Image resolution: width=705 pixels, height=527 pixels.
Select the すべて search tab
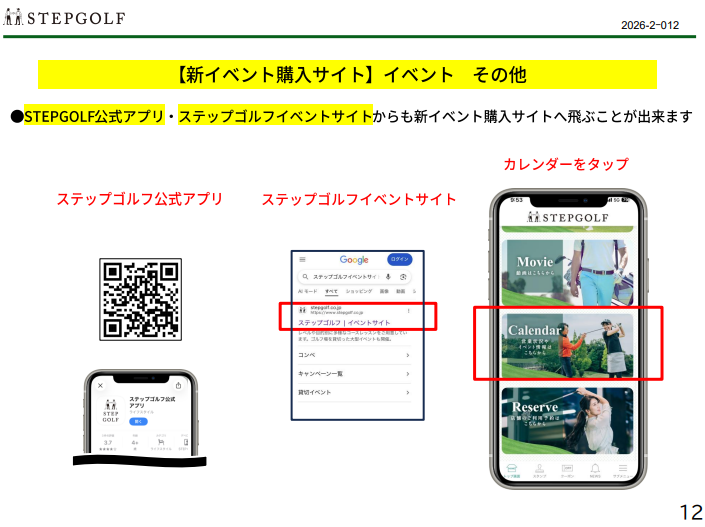[331, 291]
